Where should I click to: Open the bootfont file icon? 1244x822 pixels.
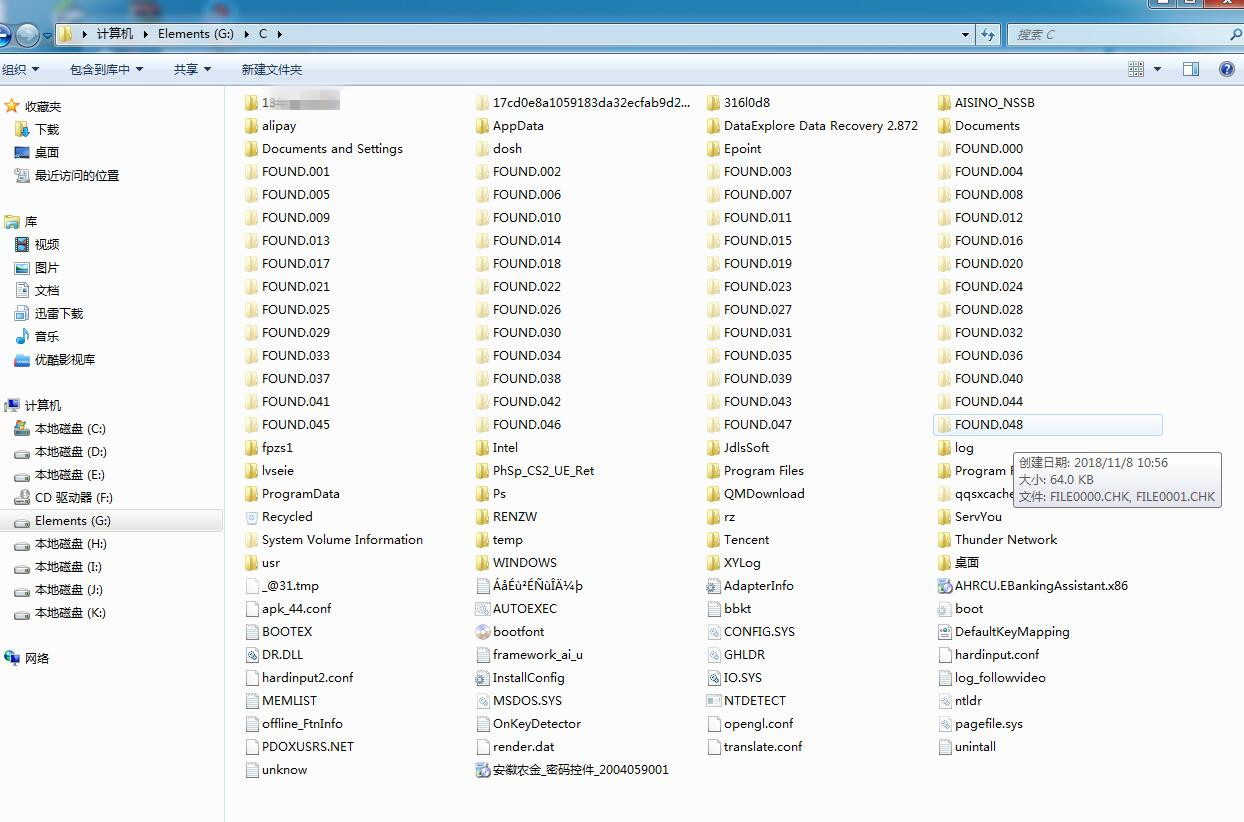(483, 632)
